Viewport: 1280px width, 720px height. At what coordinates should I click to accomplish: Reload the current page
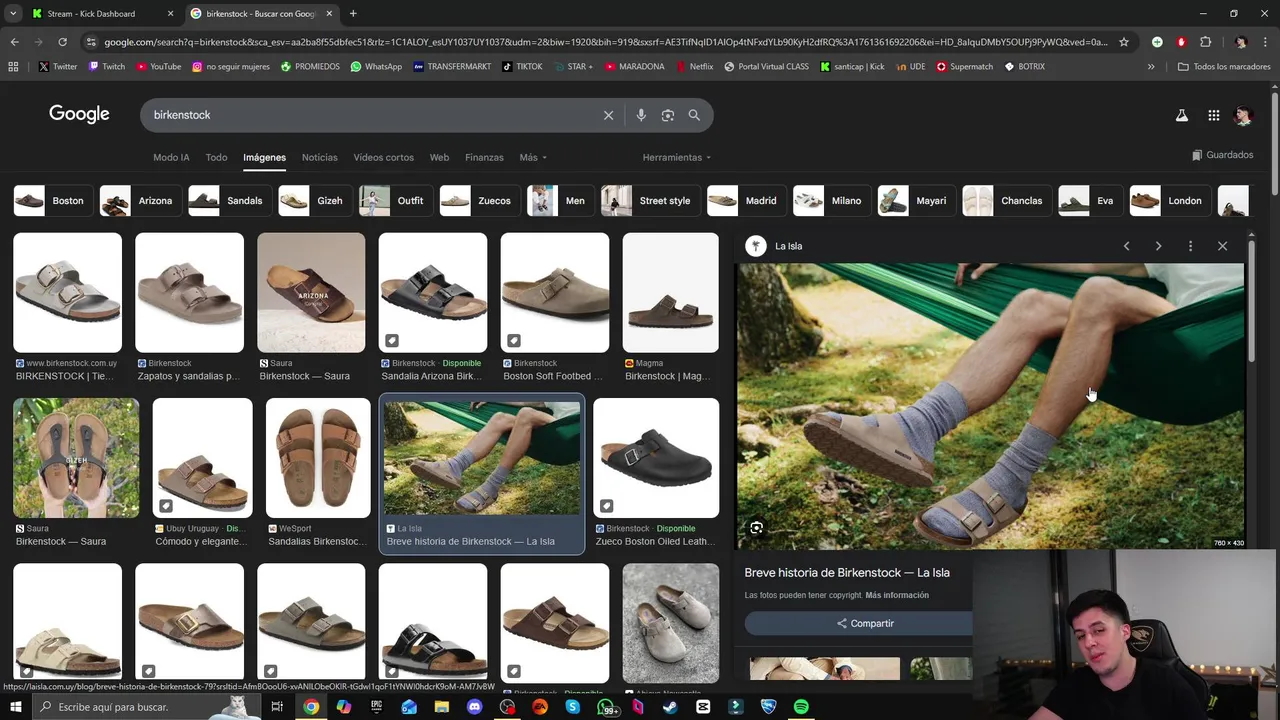click(x=62, y=42)
